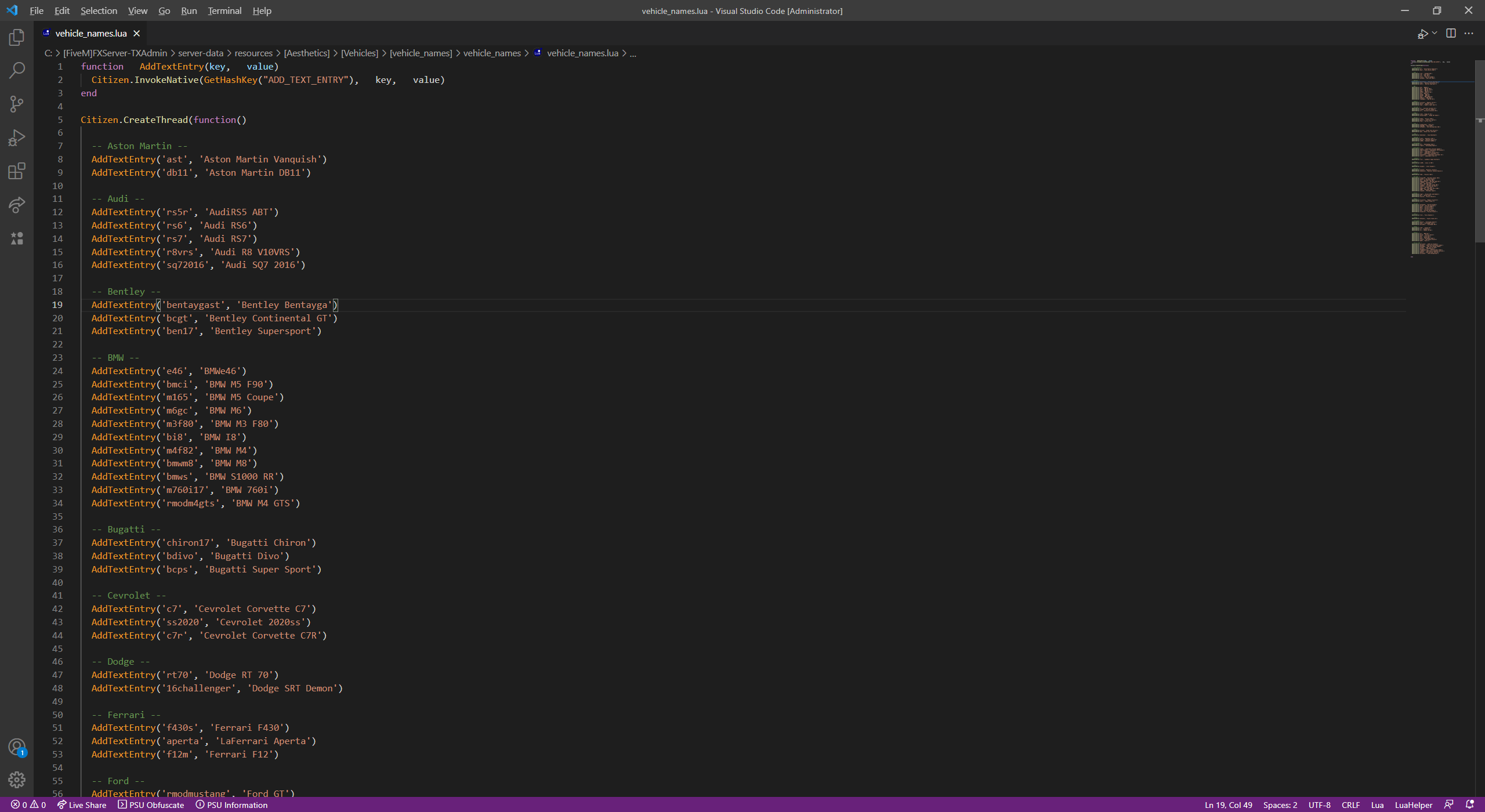The width and height of the screenshot is (1485, 812).
Task: Place cursor on Citizen.CreateThread line
Action: point(164,119)
